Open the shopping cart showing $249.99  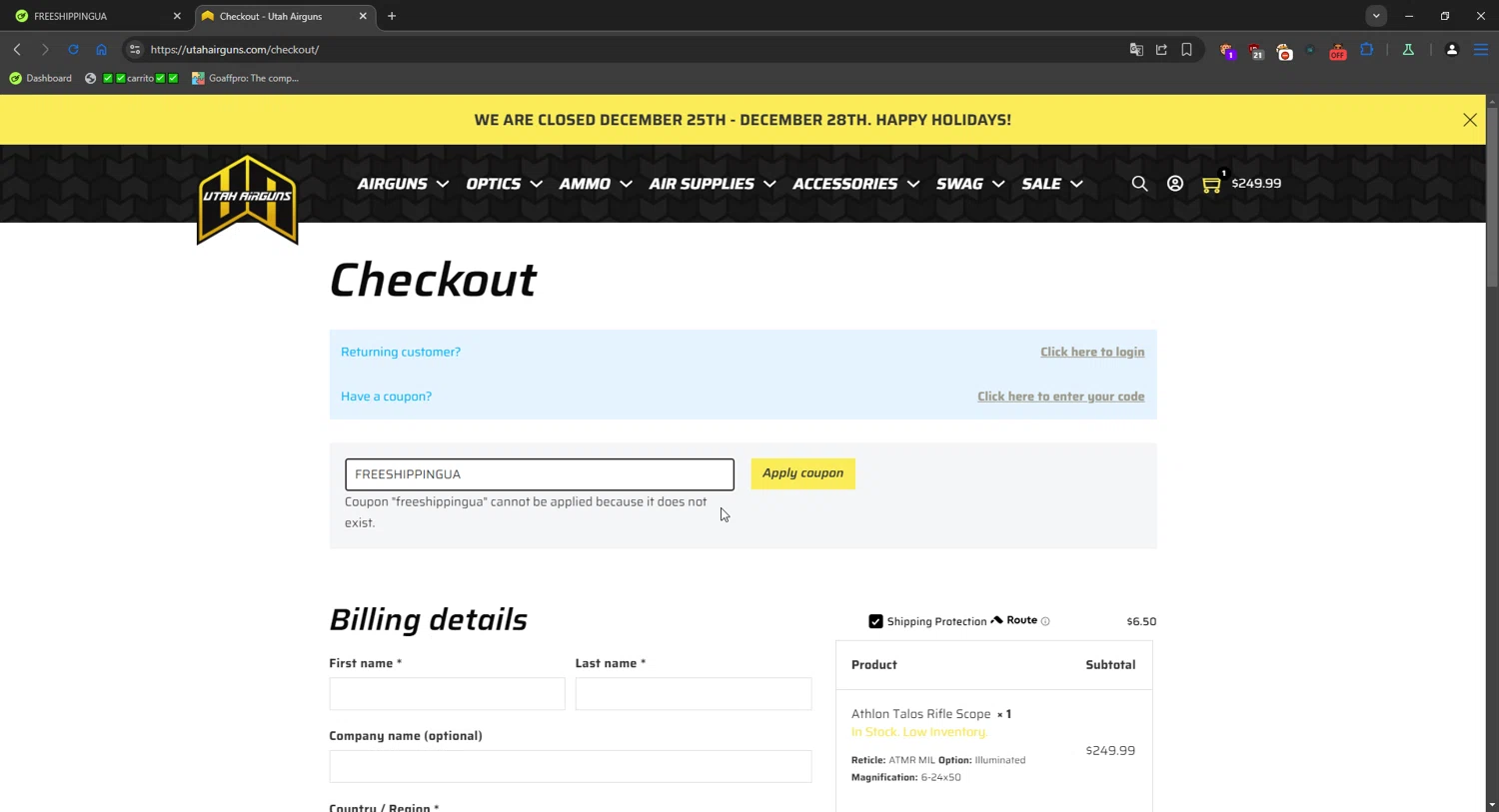click(1241, 184)
